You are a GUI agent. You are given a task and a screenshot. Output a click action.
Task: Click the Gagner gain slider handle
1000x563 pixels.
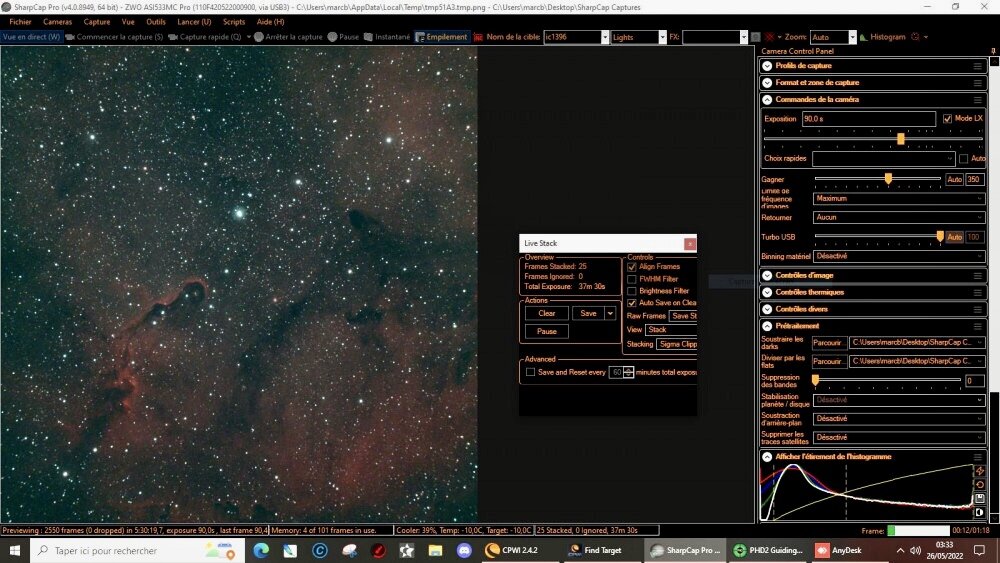click(x=888, y=179)
